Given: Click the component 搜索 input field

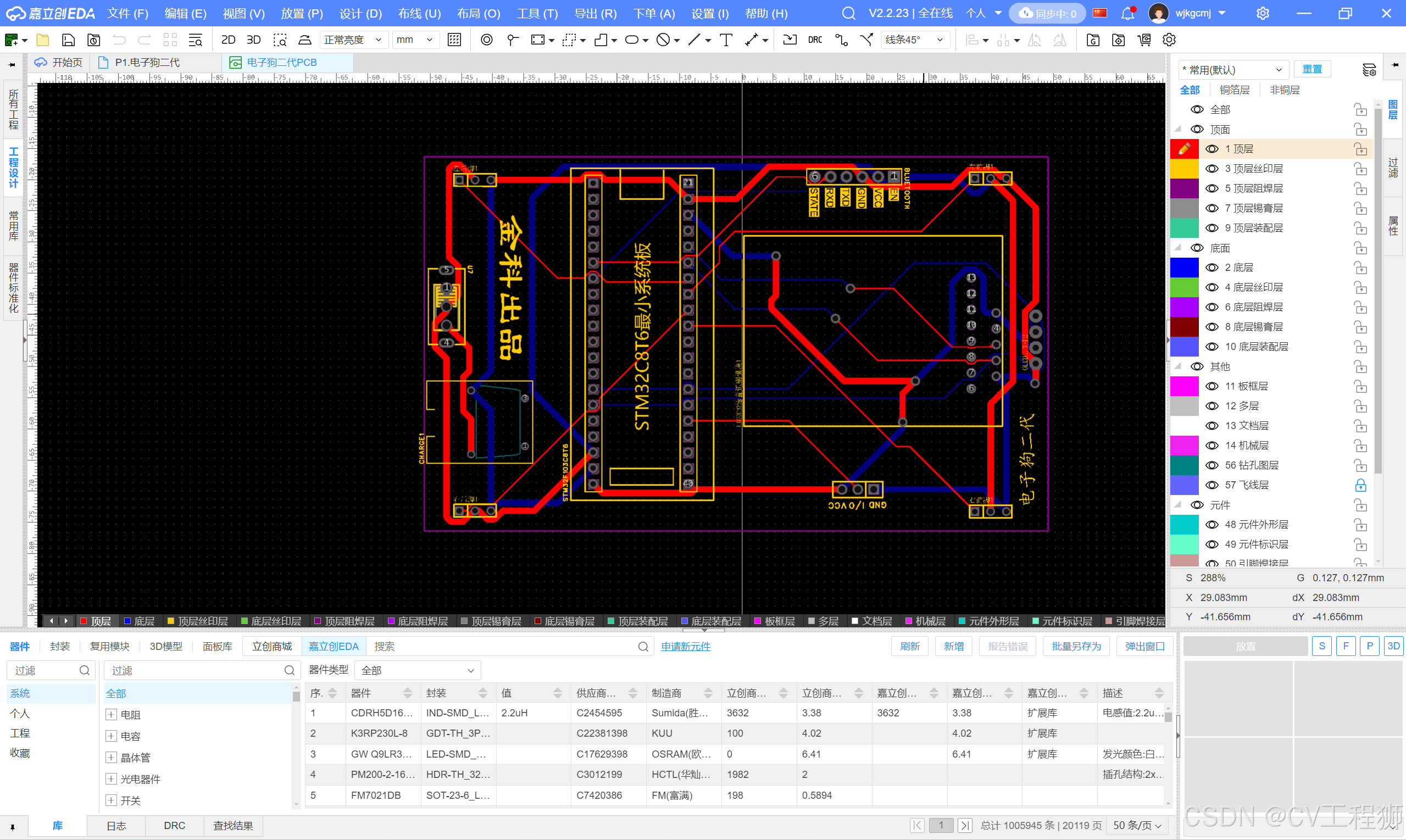Looking at the screenshot, I should (509, 646).
